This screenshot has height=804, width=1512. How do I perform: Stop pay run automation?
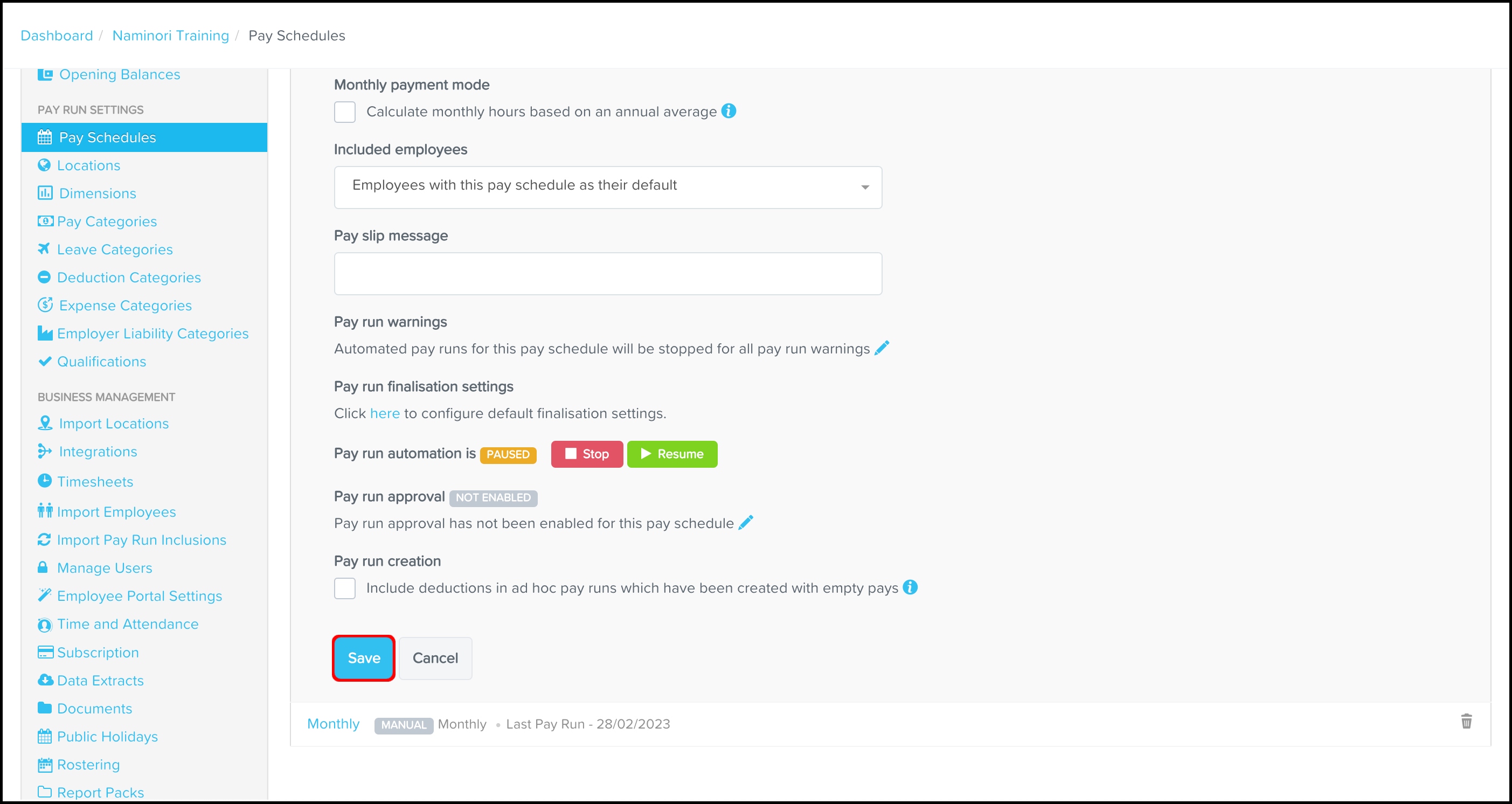point(587,454)
